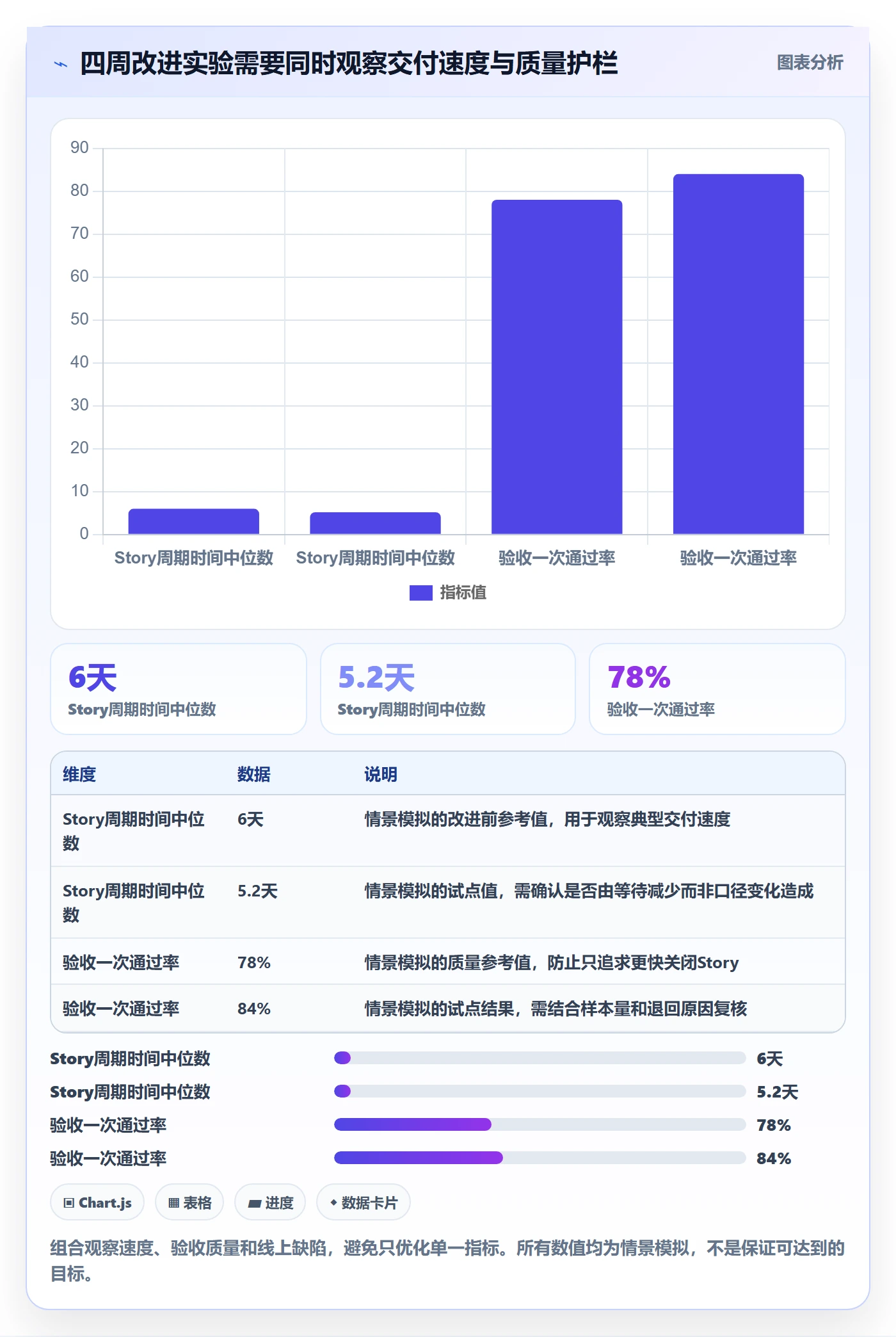
Task: Select the shorter 验收一次通过率 bar in the chart
Action: [557, 367]
